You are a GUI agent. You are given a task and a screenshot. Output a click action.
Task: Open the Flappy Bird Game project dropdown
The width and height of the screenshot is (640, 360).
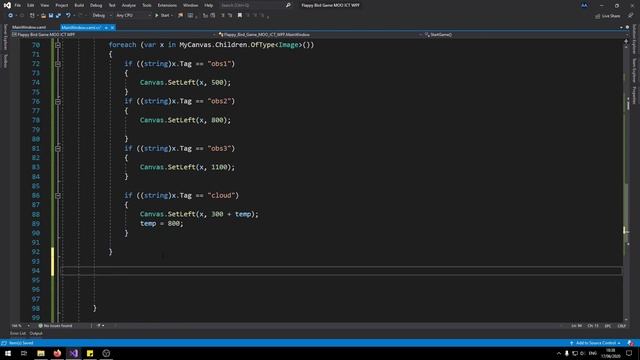113,35
